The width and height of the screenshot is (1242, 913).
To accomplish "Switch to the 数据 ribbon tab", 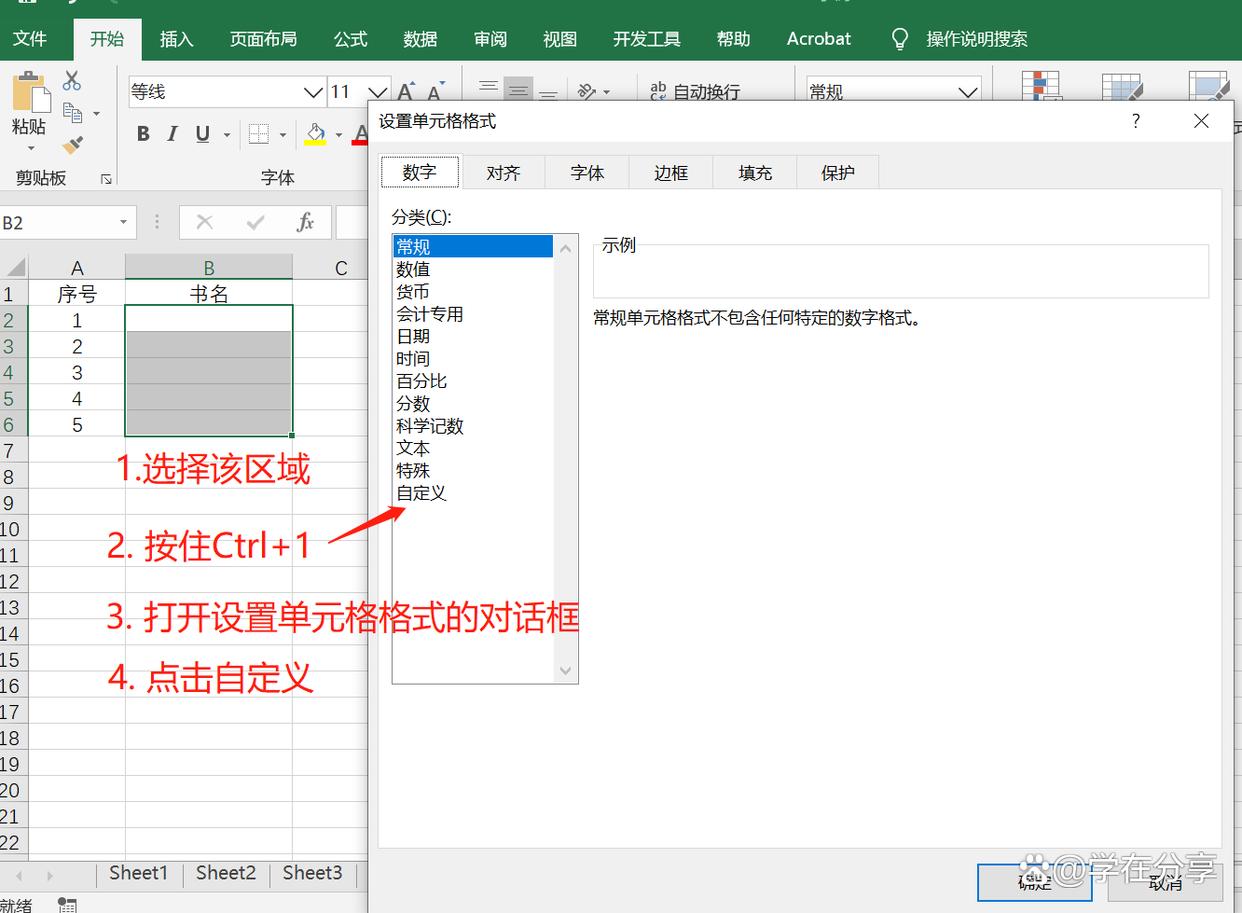I will 420,39.
